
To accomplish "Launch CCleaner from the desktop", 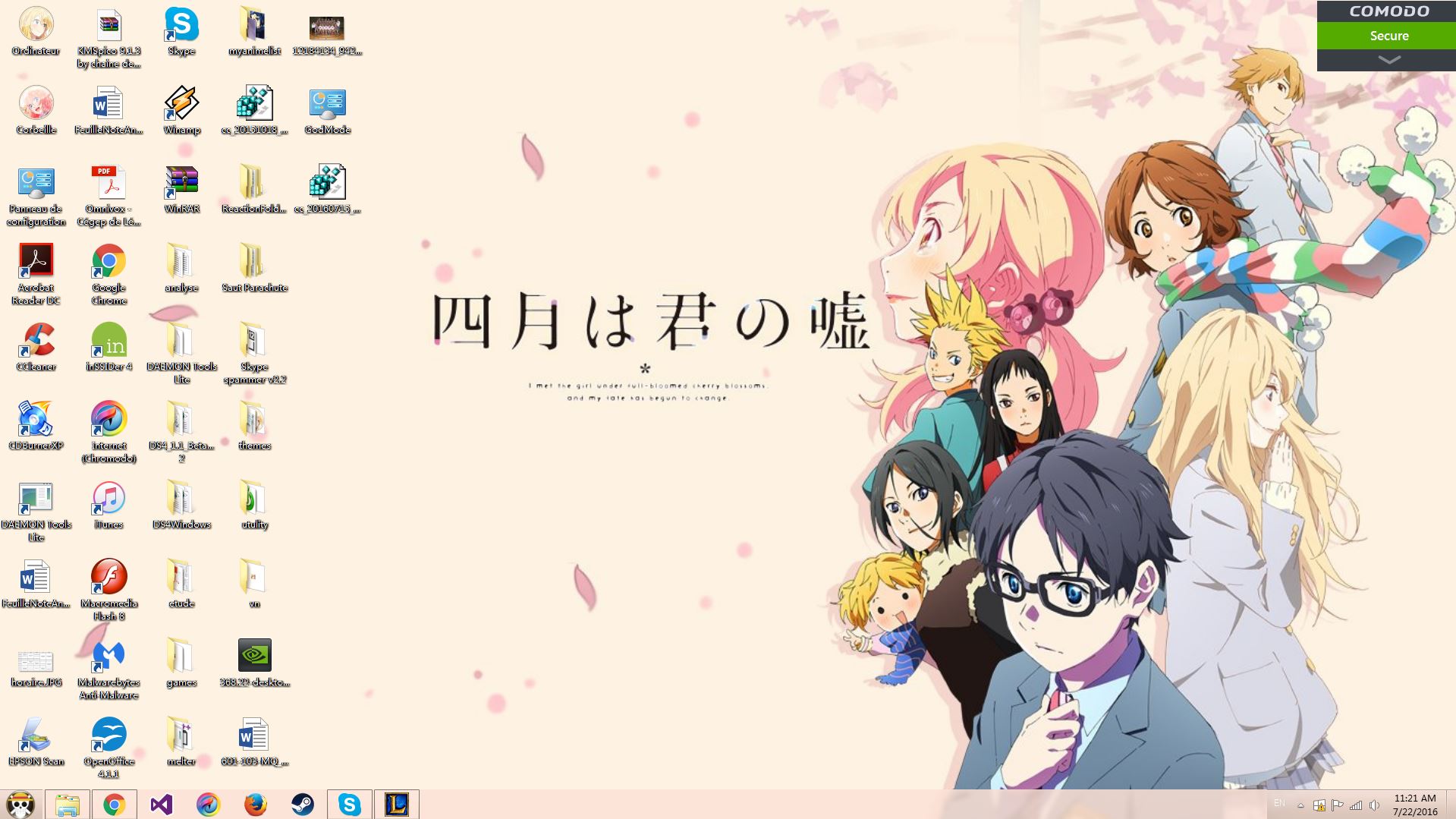I will click(x=36, y=347).
